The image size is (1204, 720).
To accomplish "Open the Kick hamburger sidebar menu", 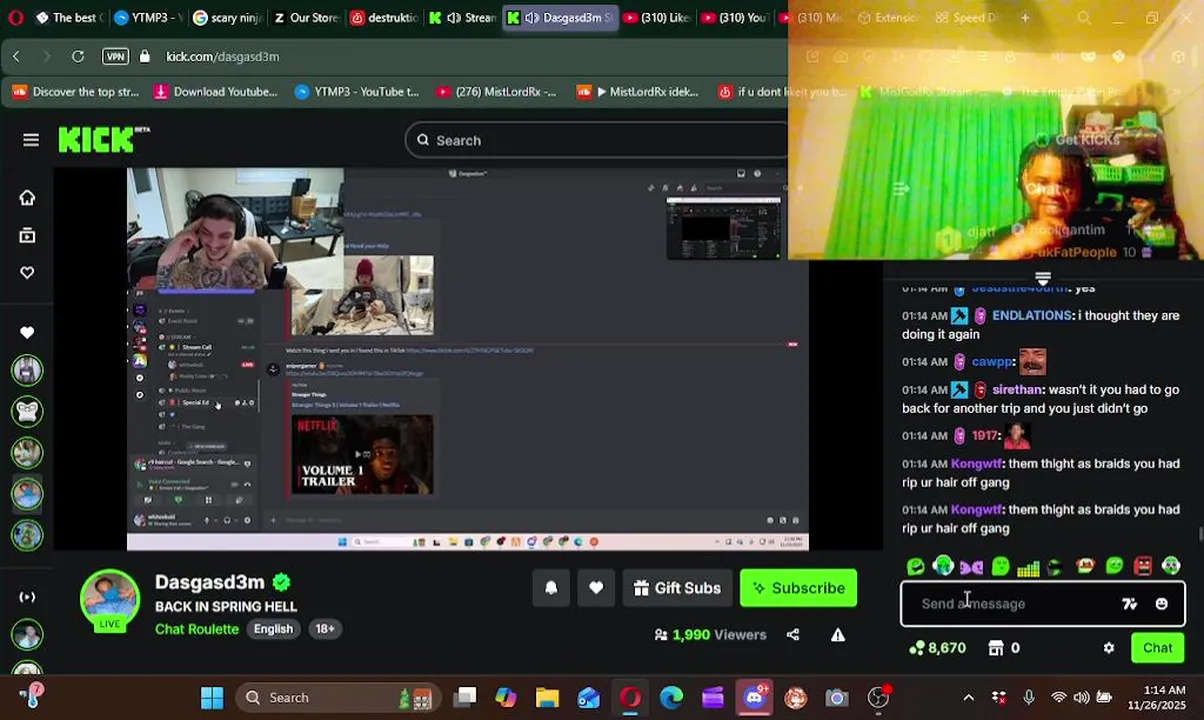I will coord(31,140).
